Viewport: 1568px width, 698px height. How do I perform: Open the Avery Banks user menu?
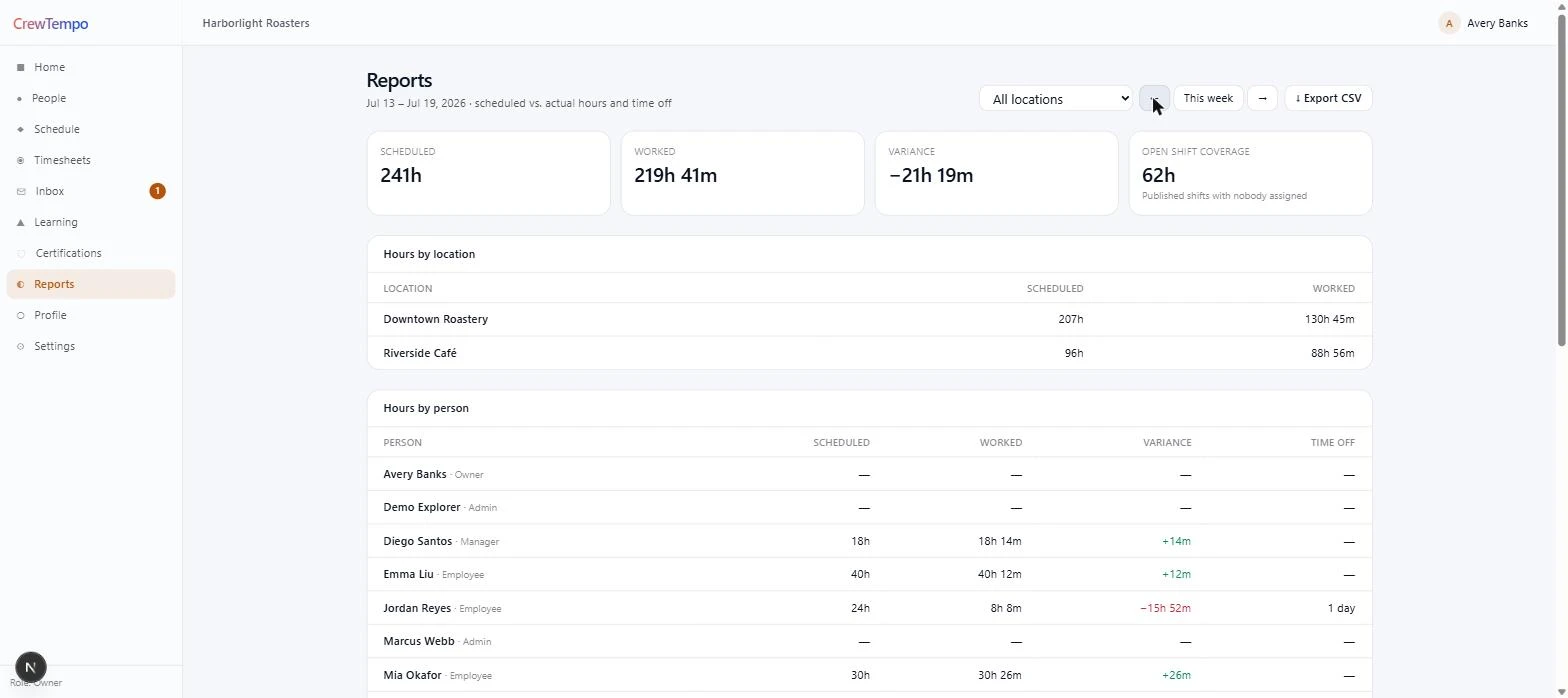coord(1483,23)
